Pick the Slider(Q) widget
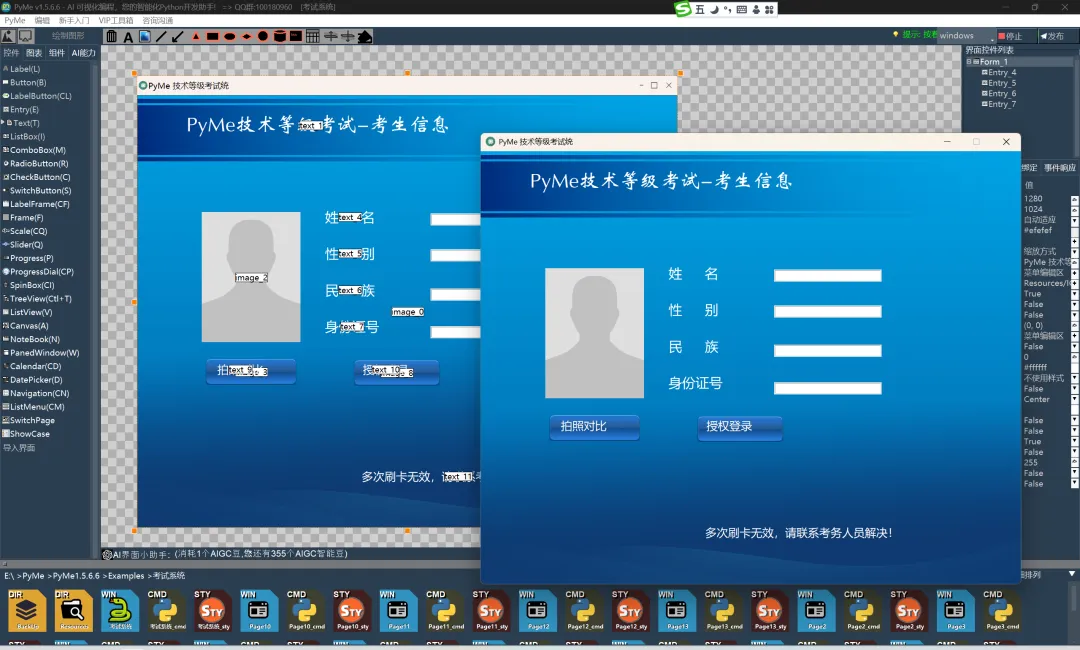The height and width of the screenshot is (650, 1080). (x=23, y=244)
